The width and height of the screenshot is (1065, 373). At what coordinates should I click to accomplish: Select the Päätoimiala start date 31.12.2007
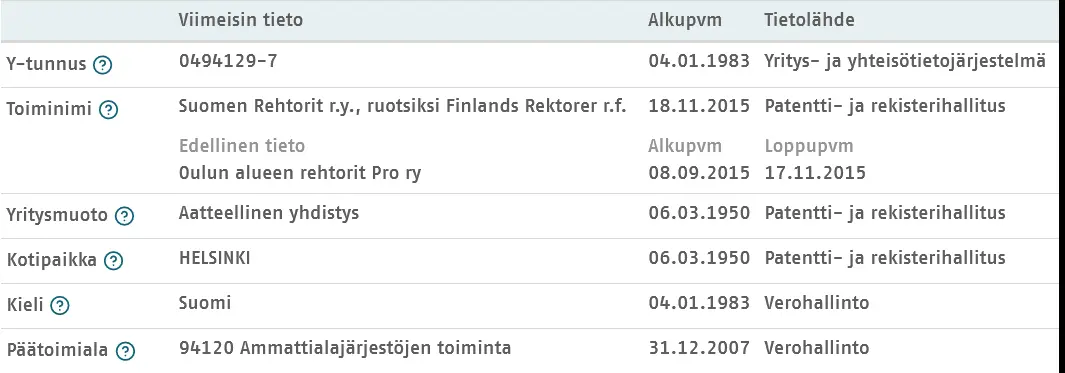[x=699, y=349]
